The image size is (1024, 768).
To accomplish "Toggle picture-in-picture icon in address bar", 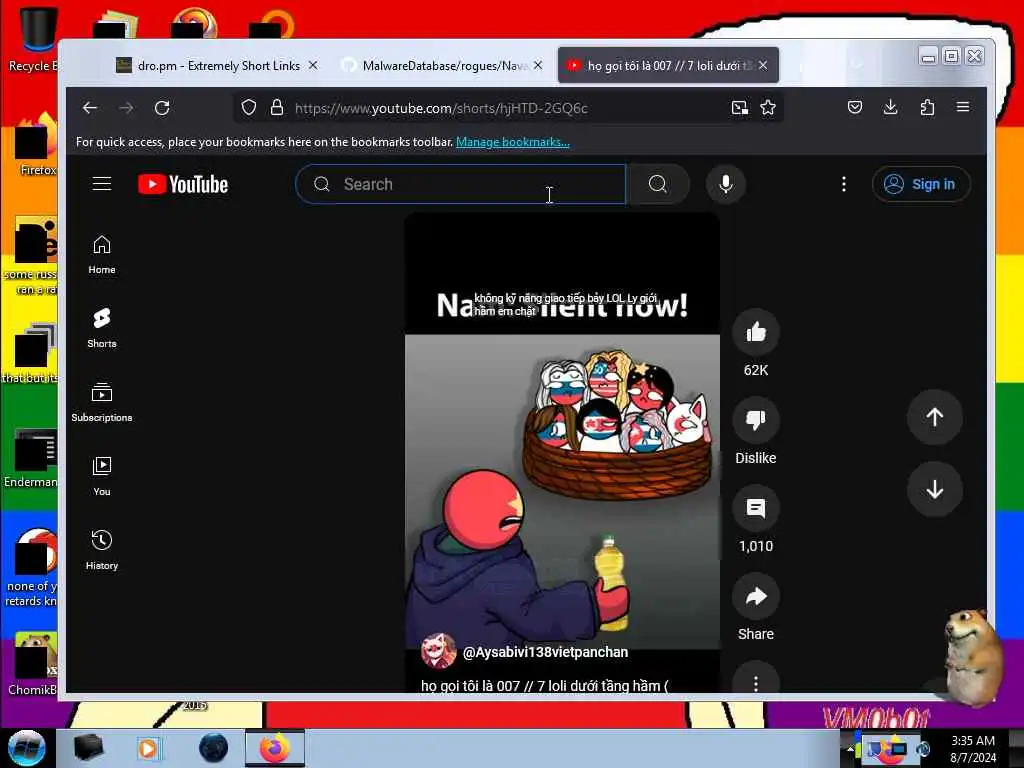I will (x=739, y=108).
